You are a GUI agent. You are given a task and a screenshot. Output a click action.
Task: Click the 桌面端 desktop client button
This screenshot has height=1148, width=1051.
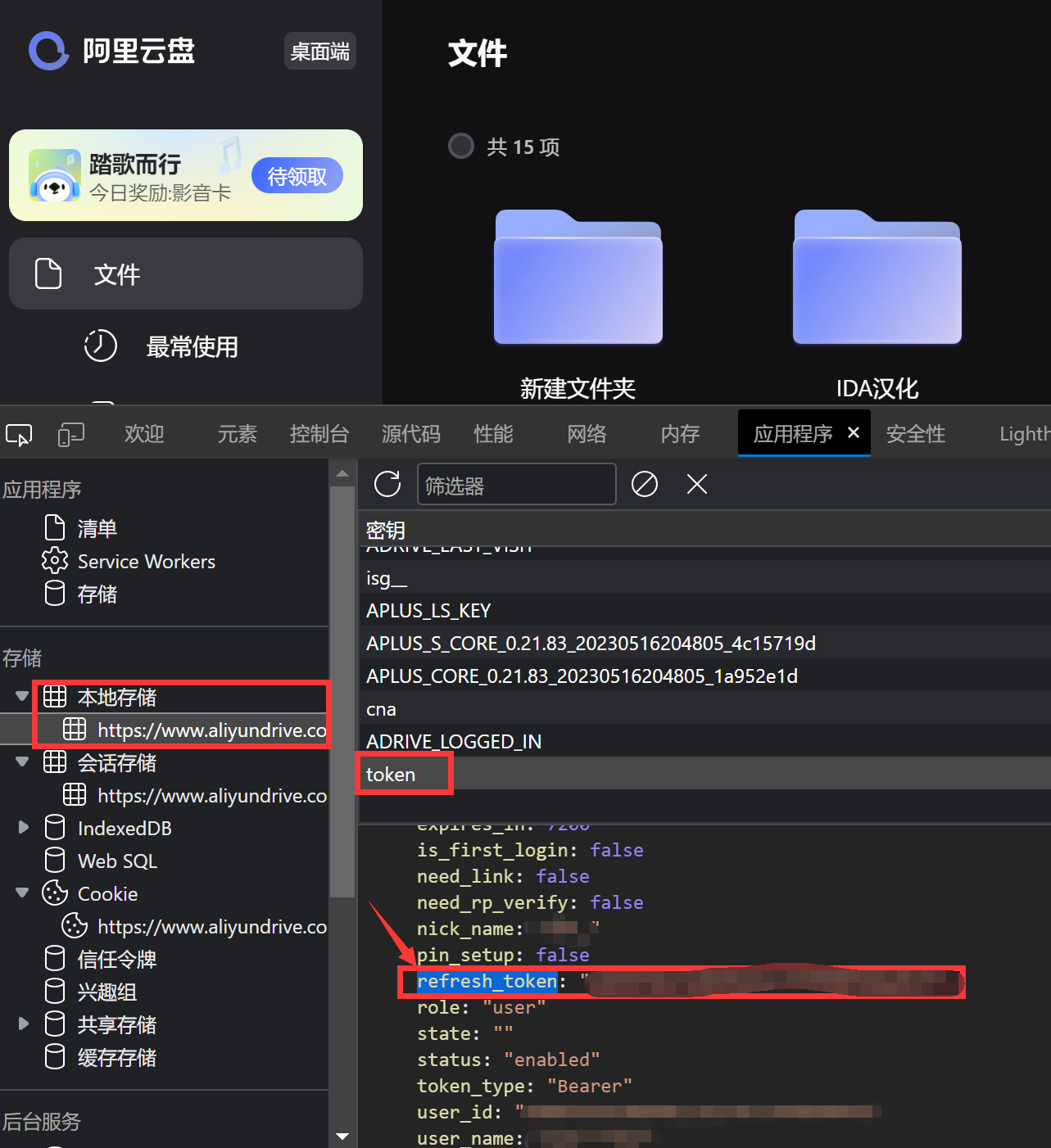(319, 52)
